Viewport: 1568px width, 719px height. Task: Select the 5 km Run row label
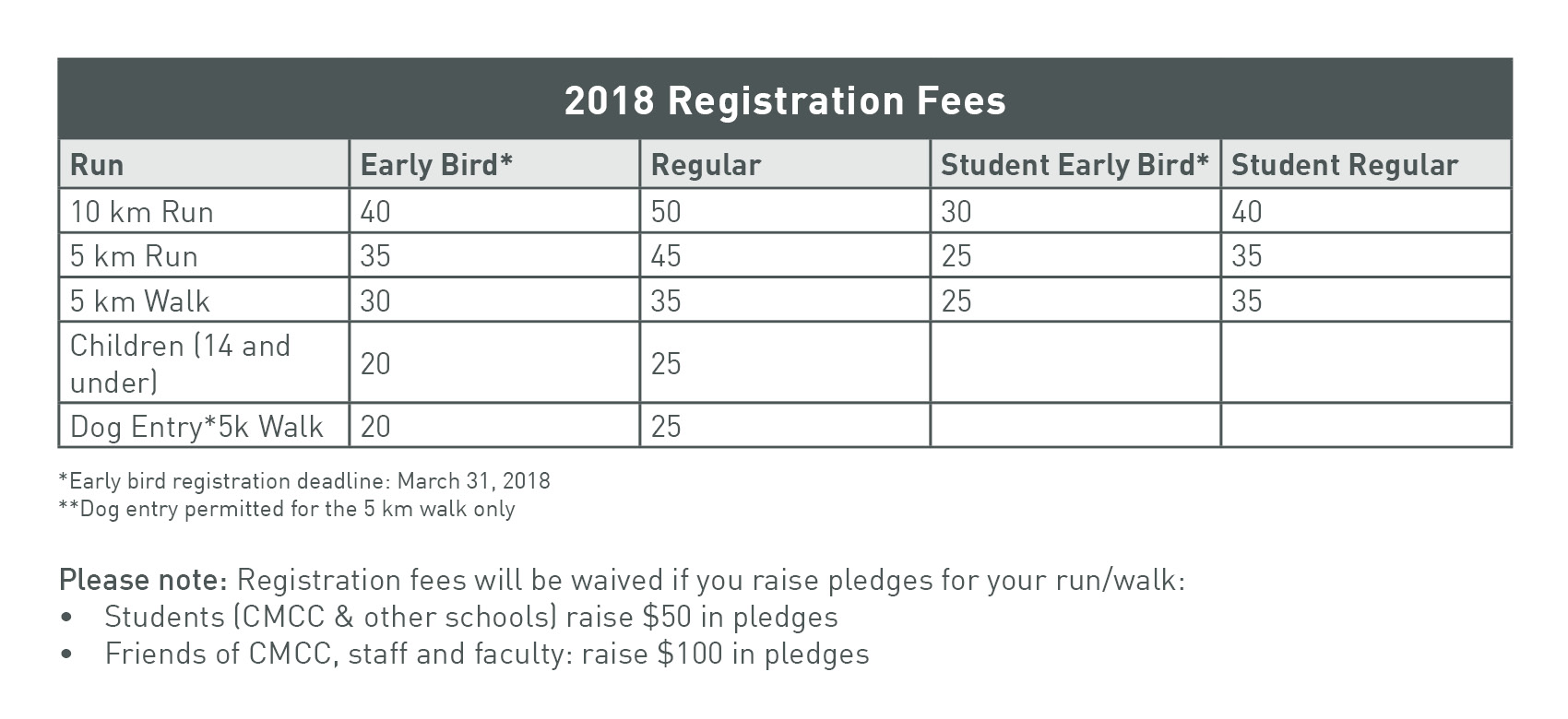coord(135,256)
